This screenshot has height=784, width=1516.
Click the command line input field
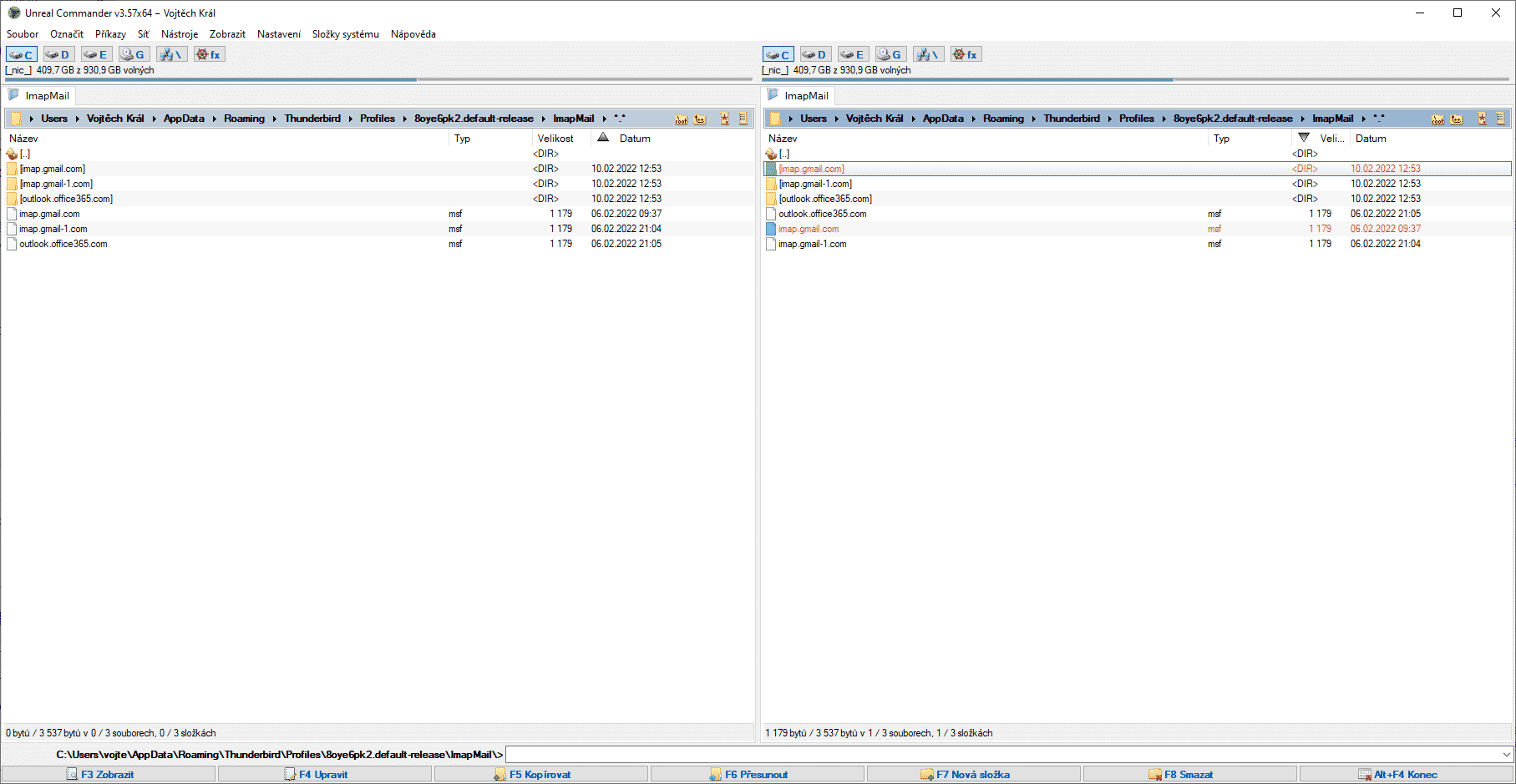[1002, 755]
